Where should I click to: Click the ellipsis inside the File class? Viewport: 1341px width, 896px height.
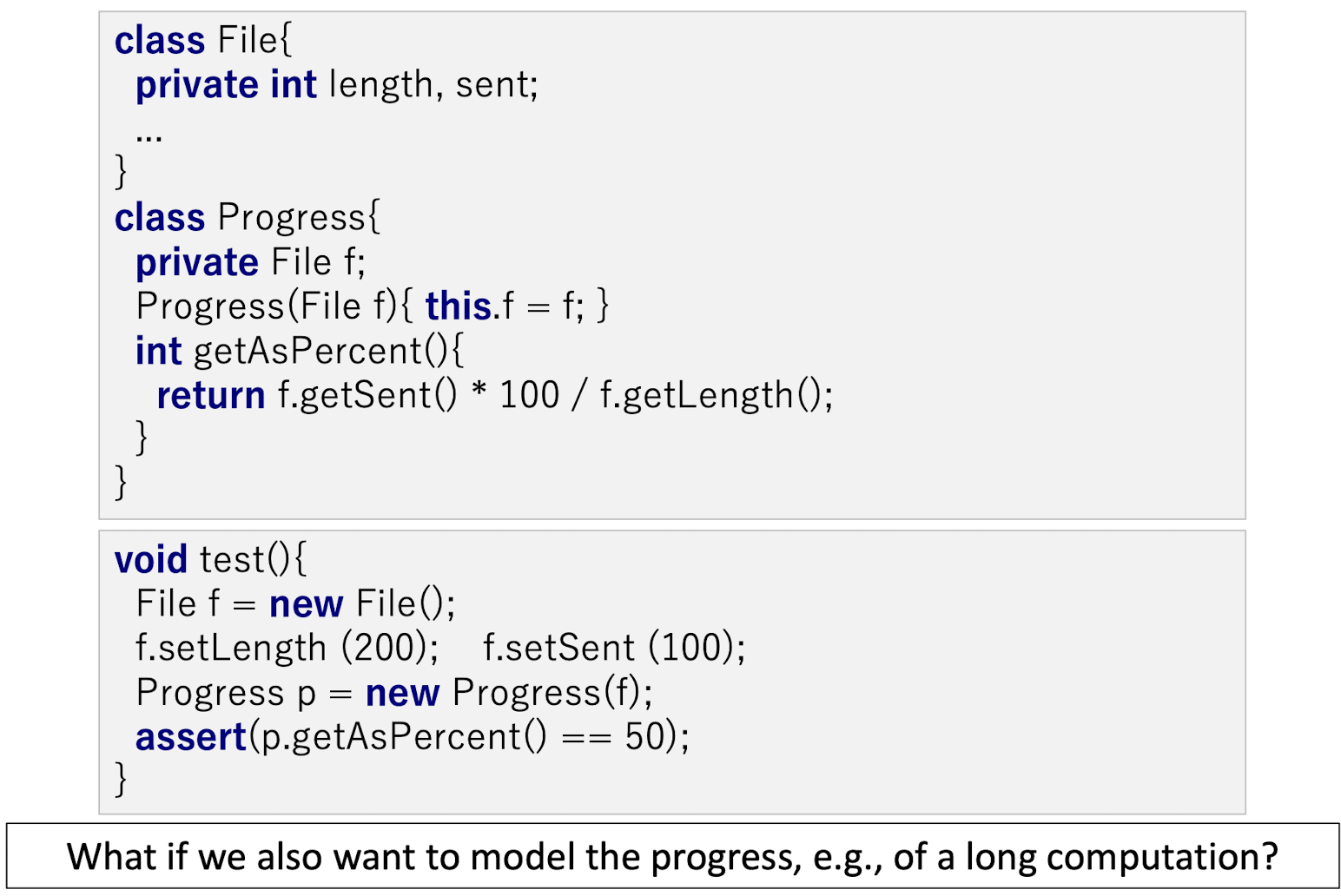(149, 135)
